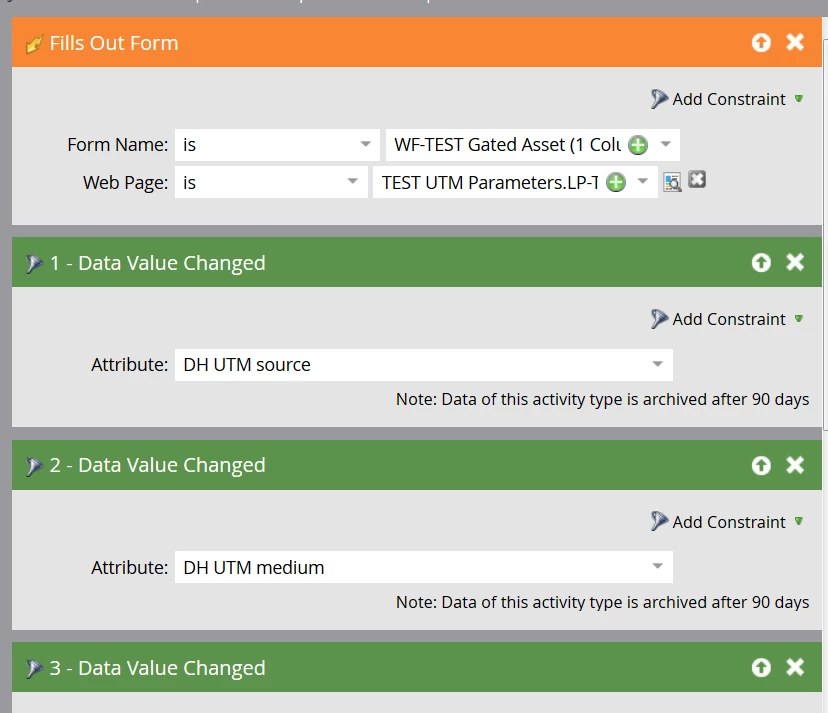Viewport: 828px width, 713px height.
Task: Delete filter 3 Data Value Changed
Action: 795,667
